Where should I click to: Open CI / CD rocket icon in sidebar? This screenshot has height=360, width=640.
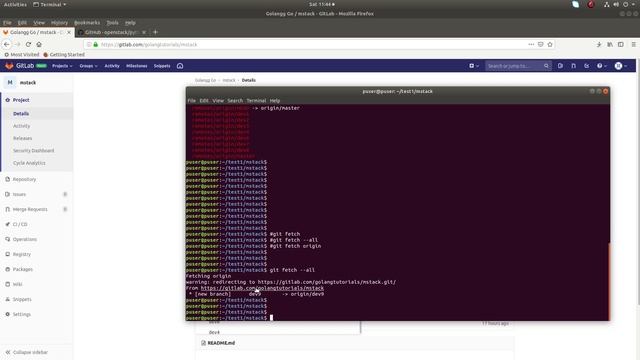point(7,224)
